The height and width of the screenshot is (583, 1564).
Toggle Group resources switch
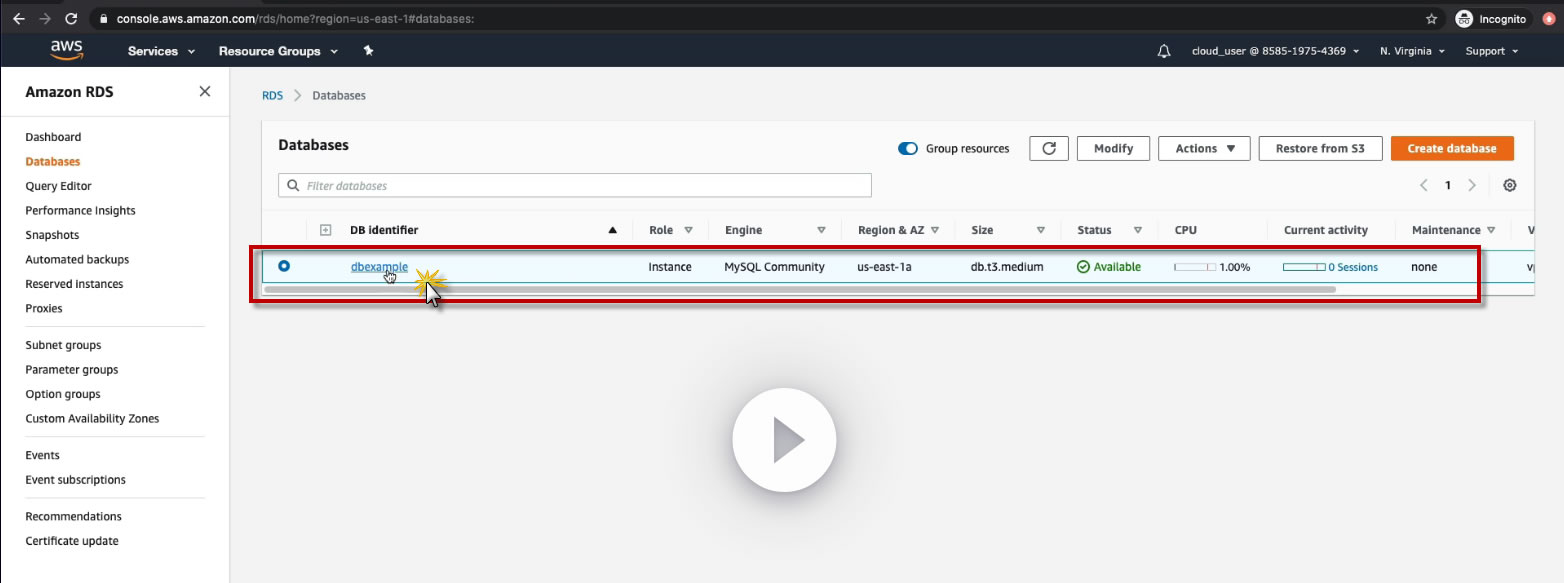908,148
